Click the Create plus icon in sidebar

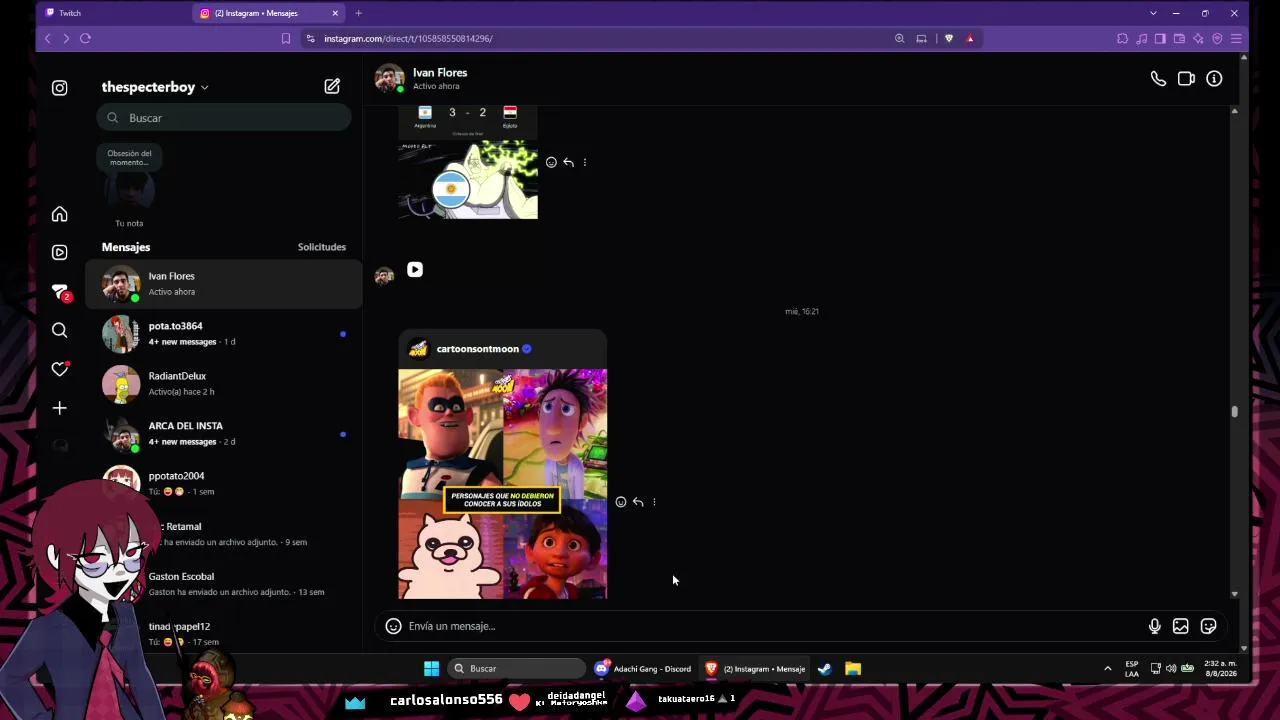pyautogui.click(x=60, y=408)
